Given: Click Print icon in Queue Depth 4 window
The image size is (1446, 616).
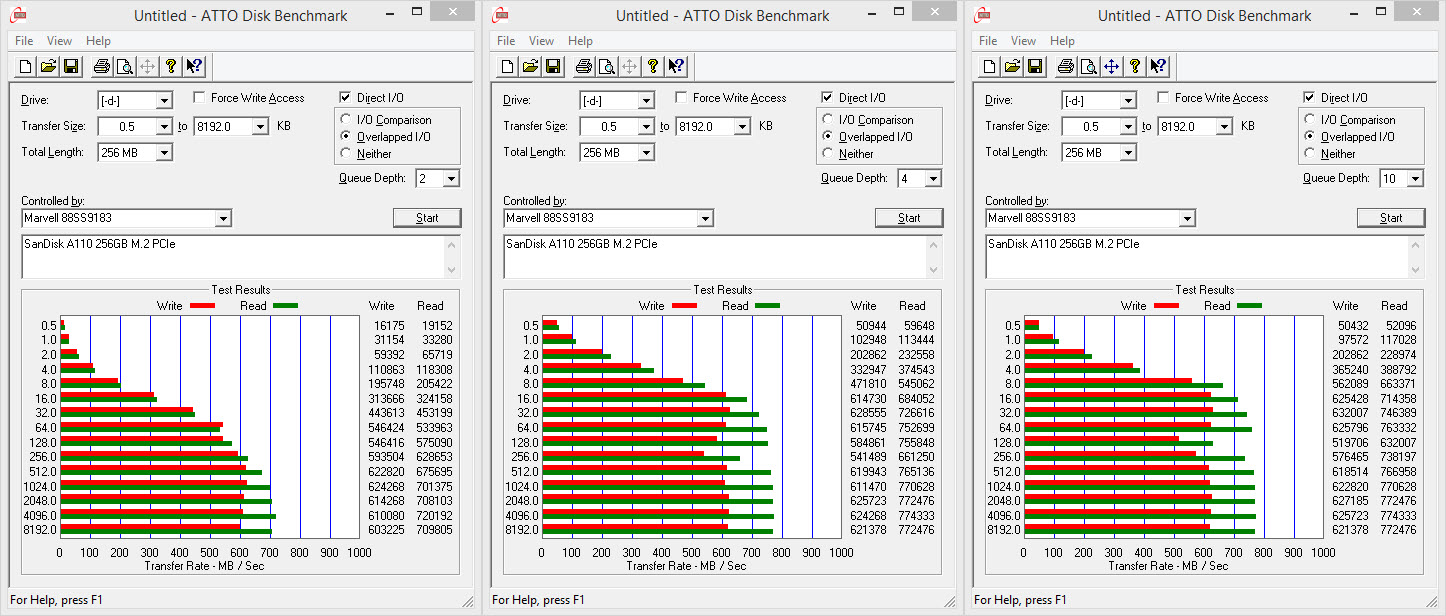Looking at the screenshot, I should 583,67.
